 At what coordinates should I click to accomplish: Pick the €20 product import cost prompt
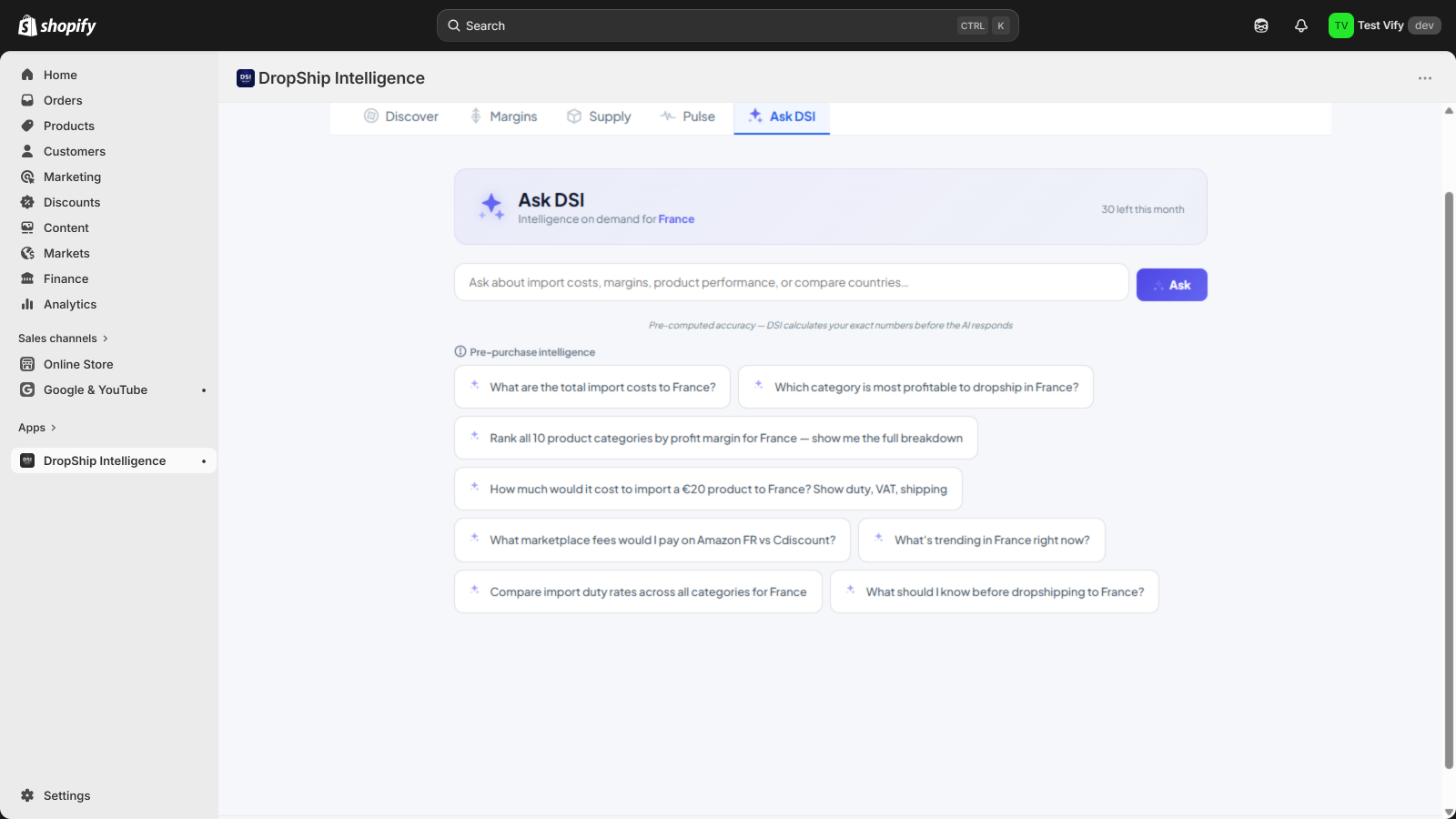pyautogui.click(x=708, y=489)
